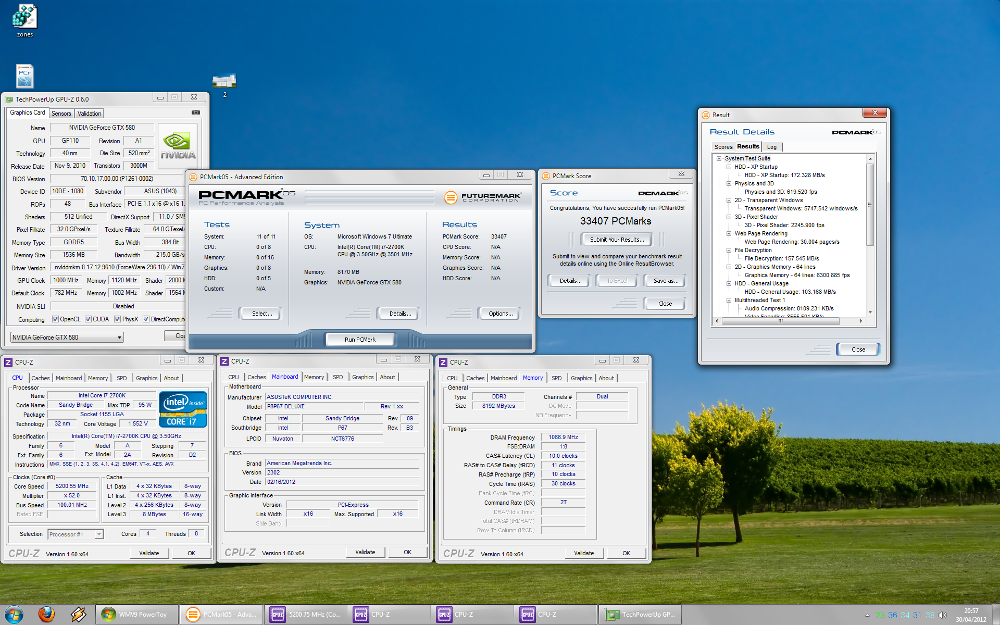The width and height of the screenshot is (1000, 625).
Task: Click the GPU-Z title bar icon
Action: (x=9, y=99)
